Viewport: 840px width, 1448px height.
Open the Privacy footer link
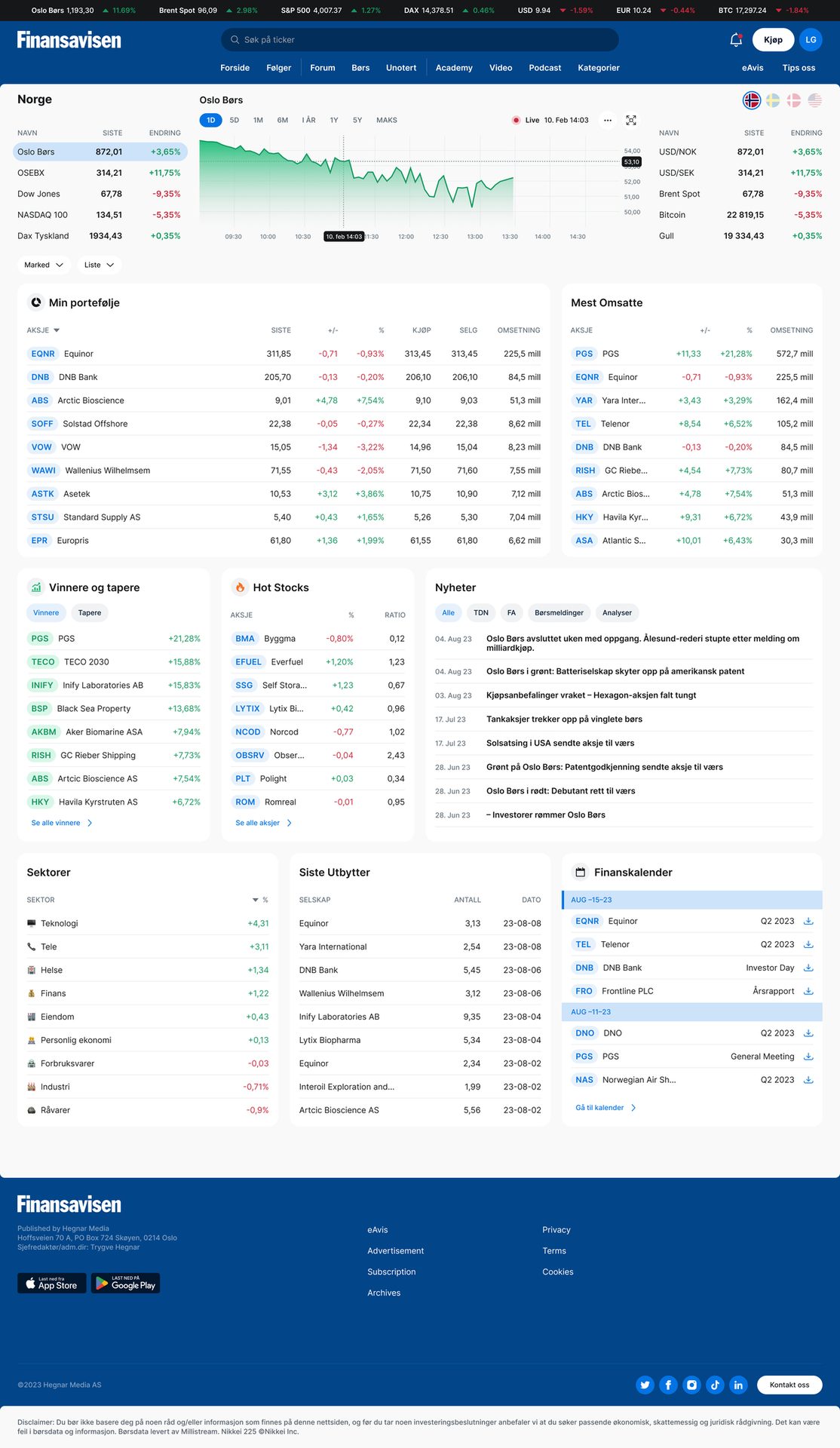click(x=556, y=1229)
